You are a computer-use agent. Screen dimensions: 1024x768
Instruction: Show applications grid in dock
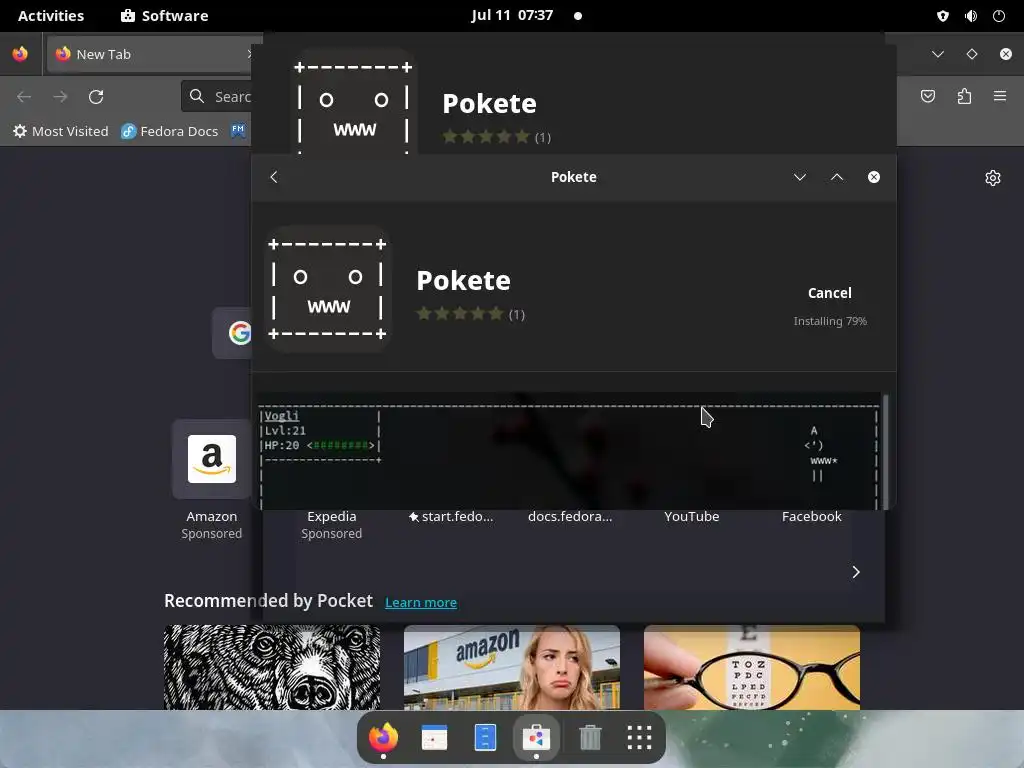click(639, 737)
